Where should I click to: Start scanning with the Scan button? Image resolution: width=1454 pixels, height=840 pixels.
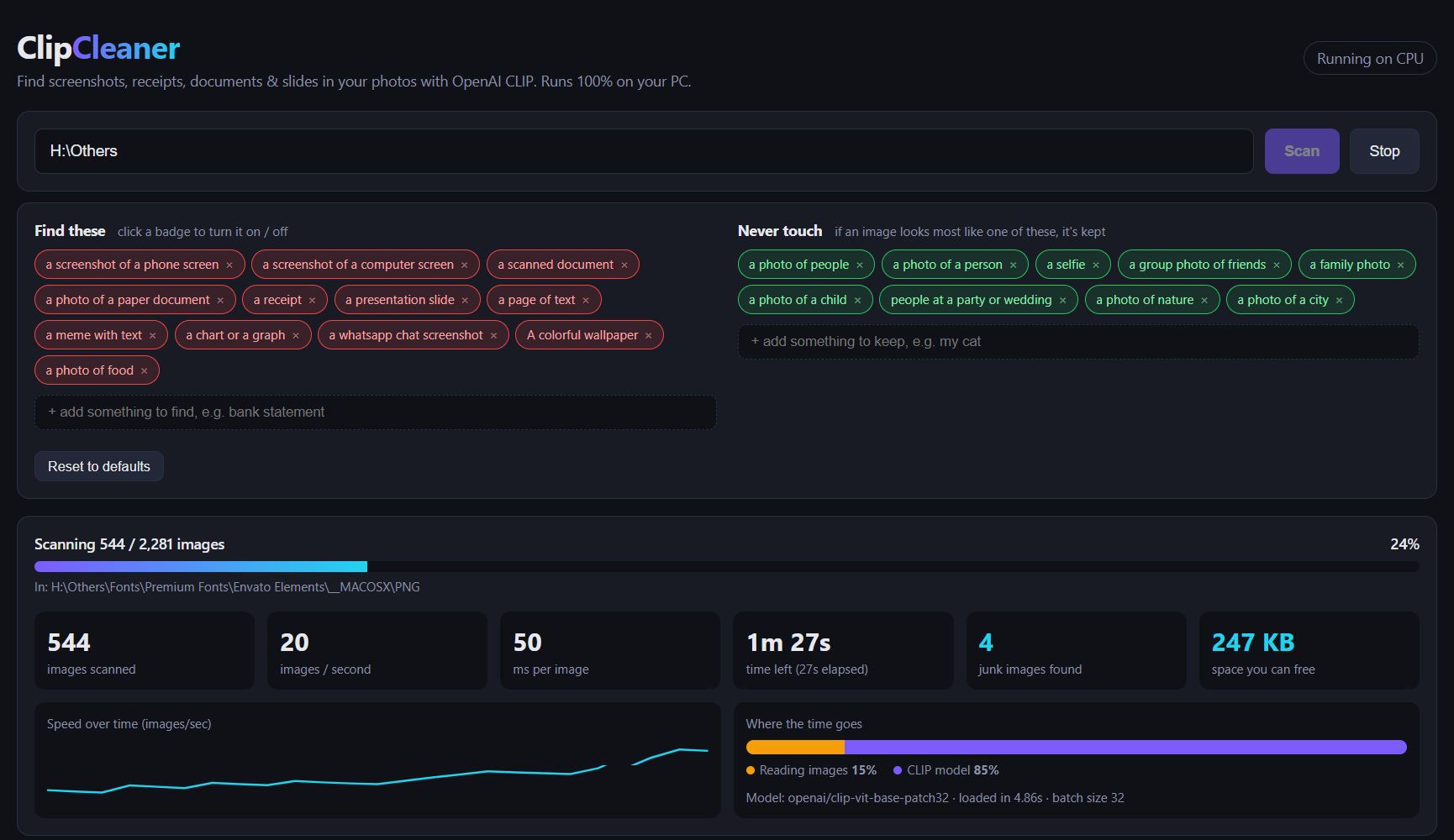click(x=1302, y=151)
